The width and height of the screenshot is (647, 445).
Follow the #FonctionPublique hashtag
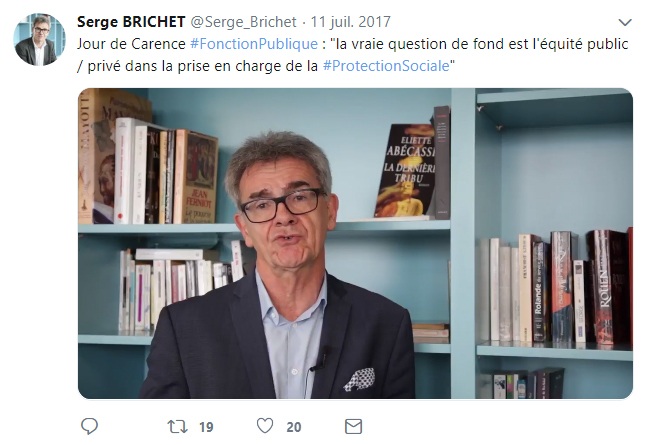tap(254, 44)
